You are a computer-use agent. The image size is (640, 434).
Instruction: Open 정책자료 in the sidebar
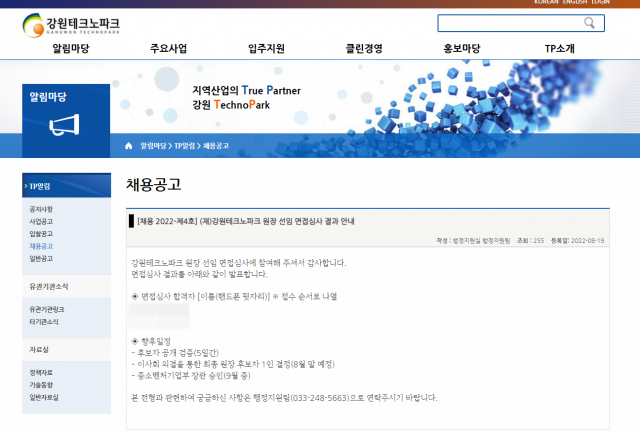pyautogui.click(x=41, y=372)
